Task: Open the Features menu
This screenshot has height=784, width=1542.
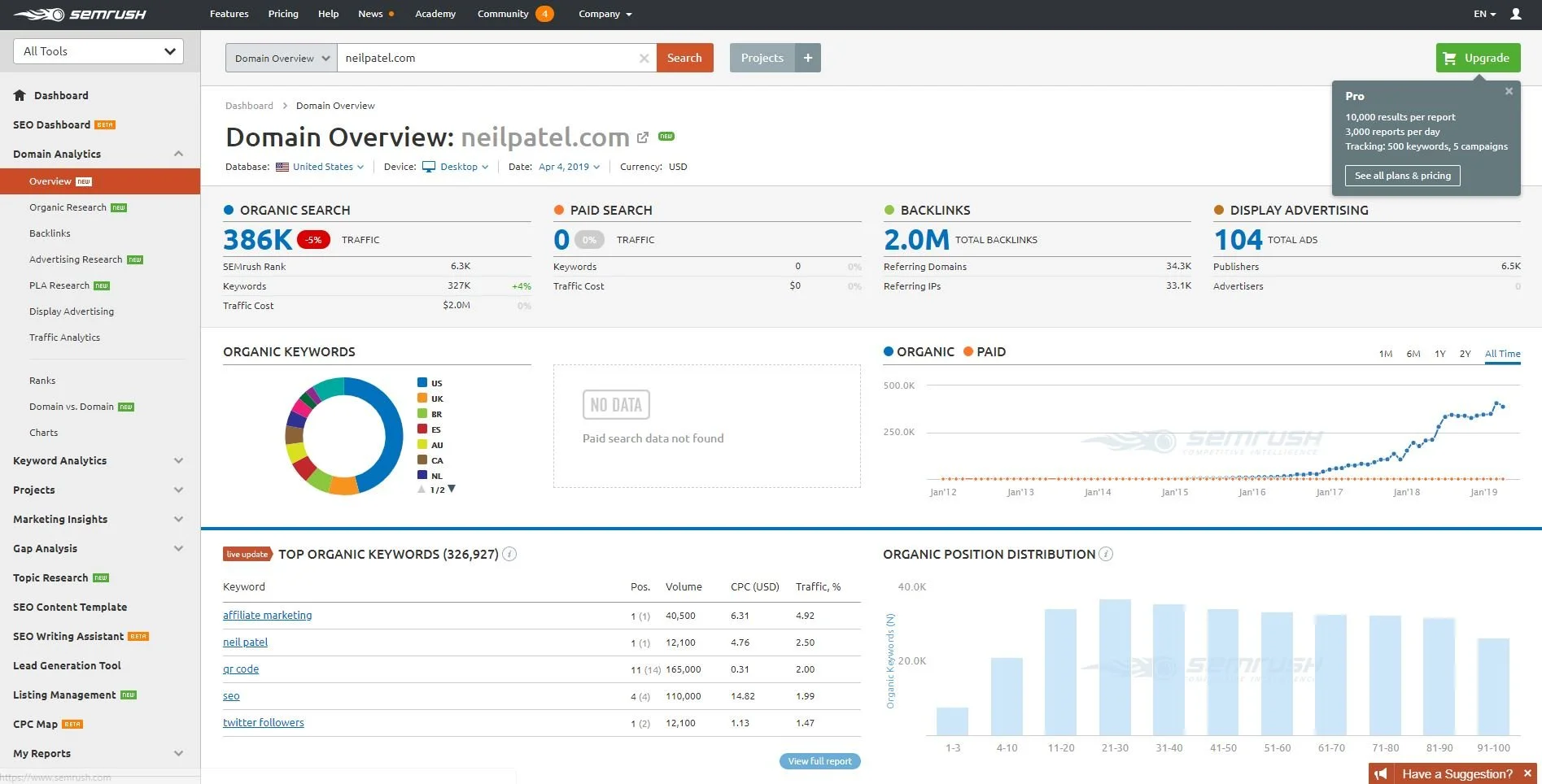Action: click(229, 14)
